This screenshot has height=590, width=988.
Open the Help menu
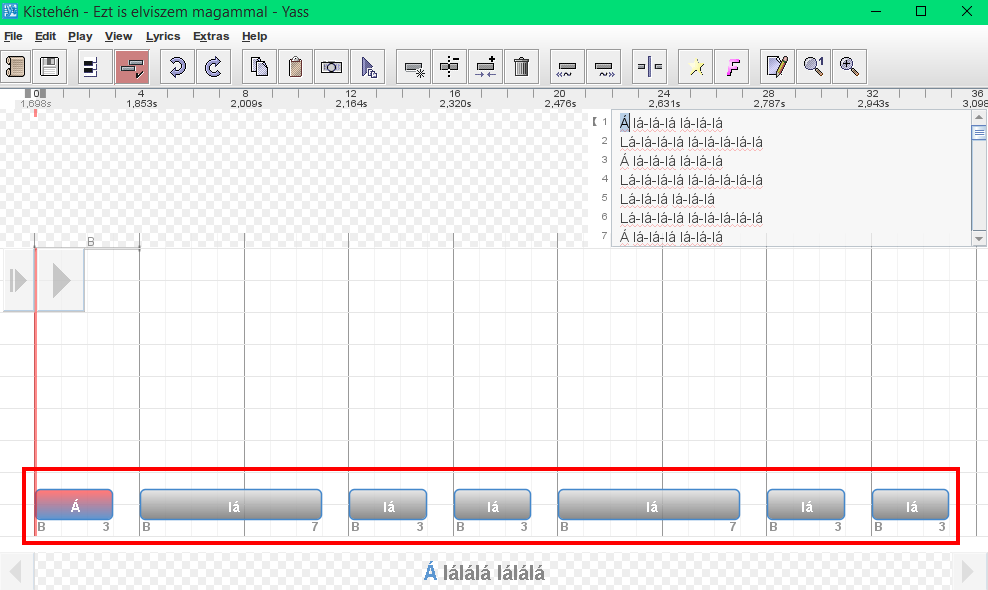click(255, 36)
